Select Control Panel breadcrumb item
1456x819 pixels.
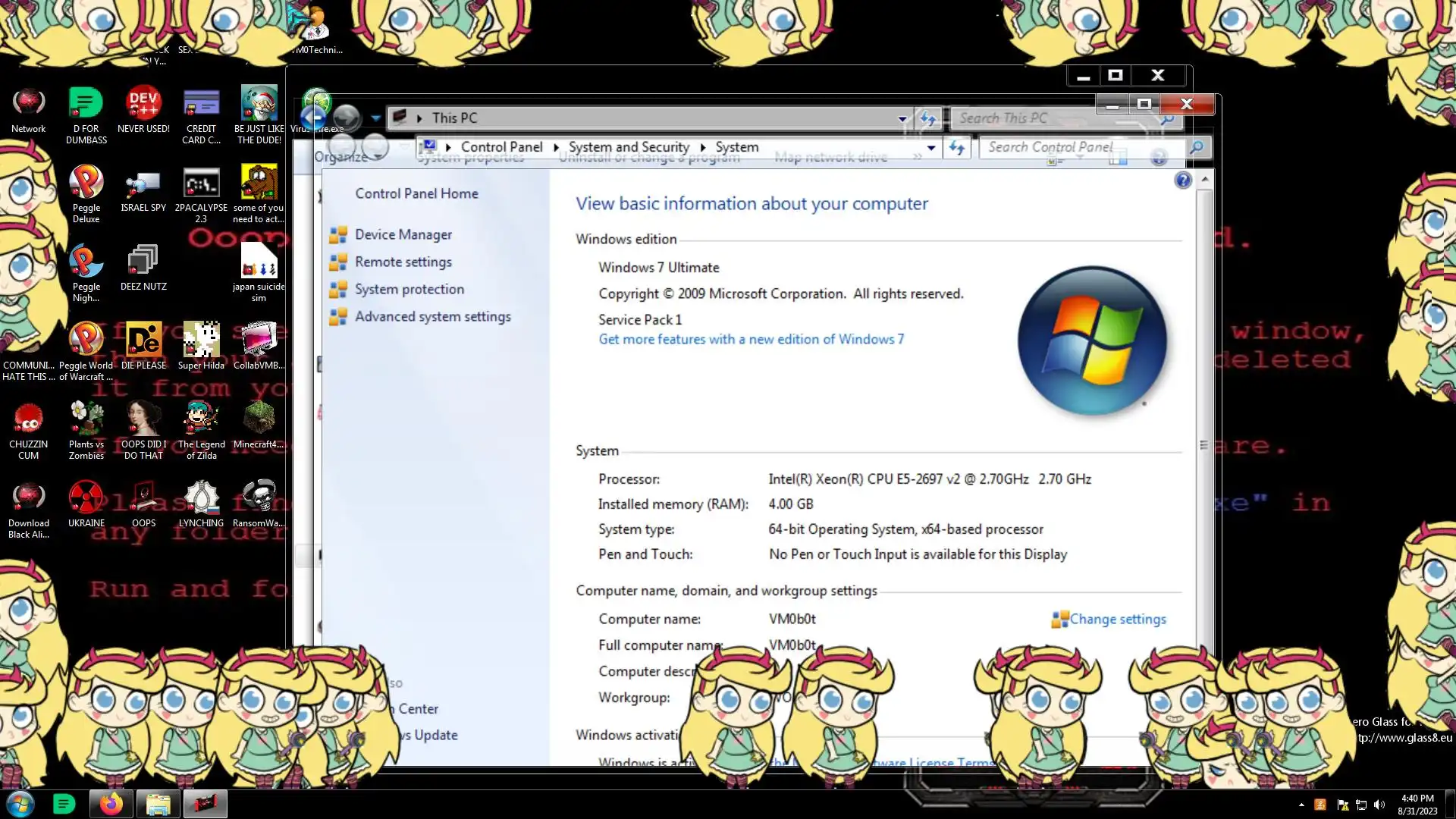click(501, 147)
